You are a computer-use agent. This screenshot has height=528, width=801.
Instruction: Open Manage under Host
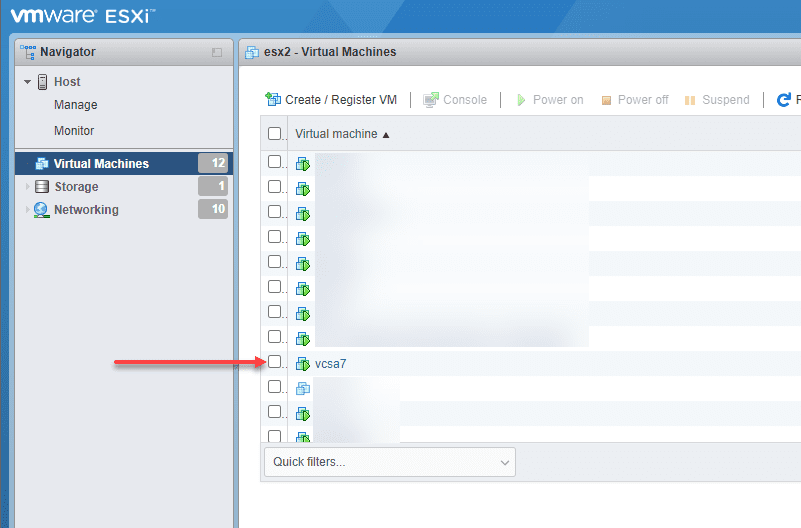(76, 105)
